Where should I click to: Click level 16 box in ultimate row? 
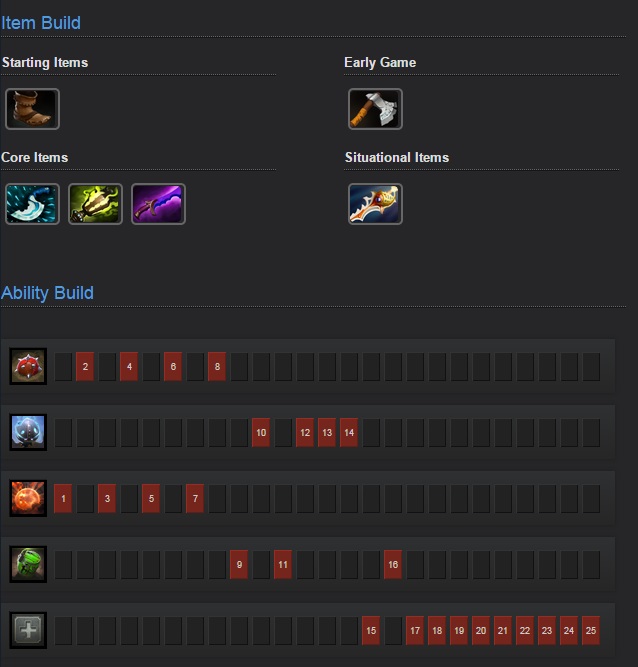click(393, 564)
